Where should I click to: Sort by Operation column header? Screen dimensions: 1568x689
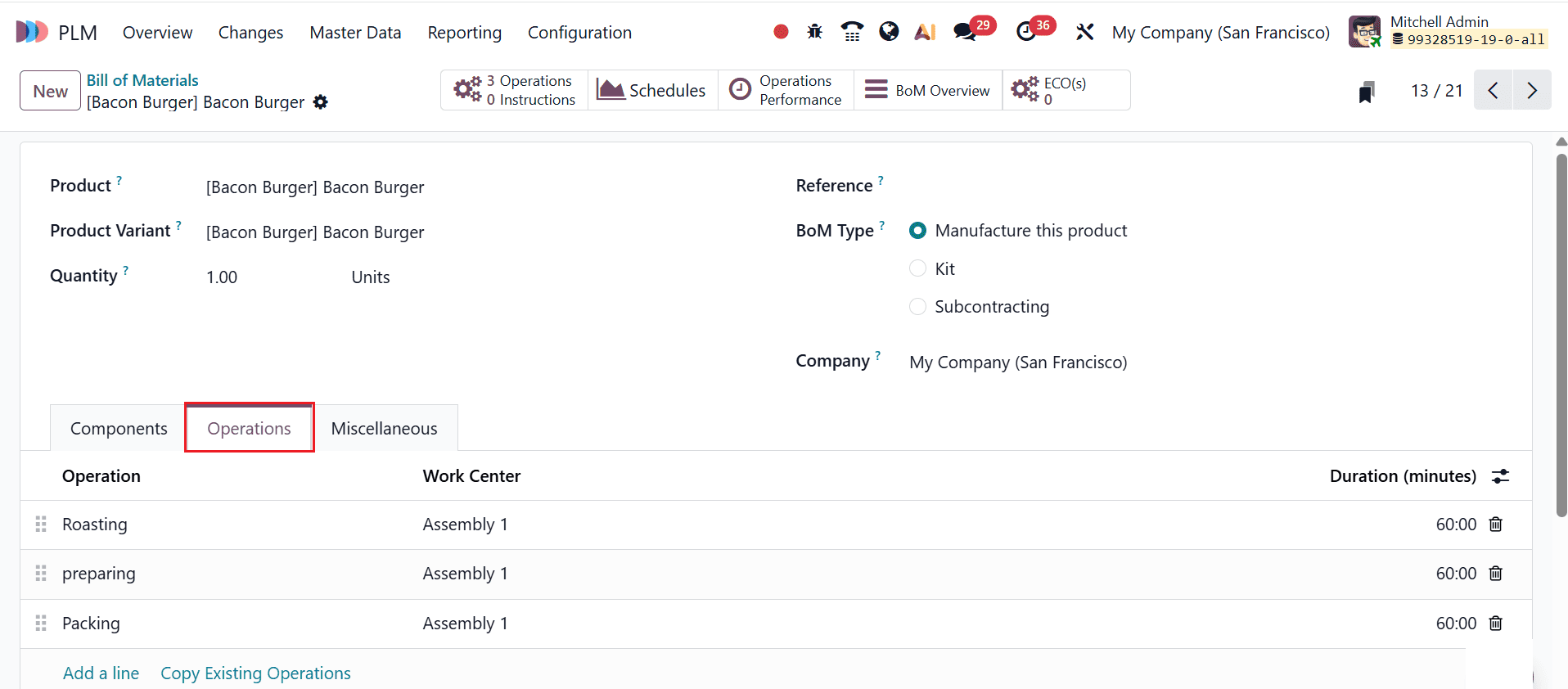[101, 476]
